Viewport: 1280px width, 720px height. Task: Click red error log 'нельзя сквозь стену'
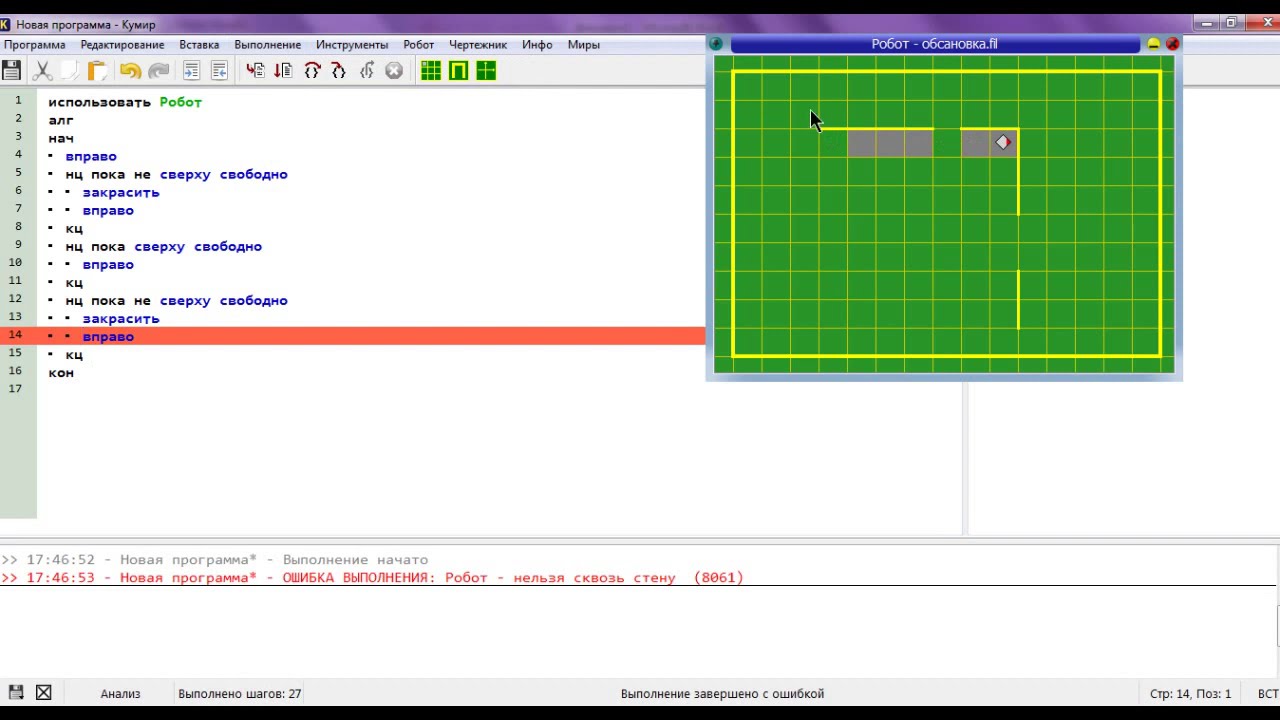(x=594, y=578)
